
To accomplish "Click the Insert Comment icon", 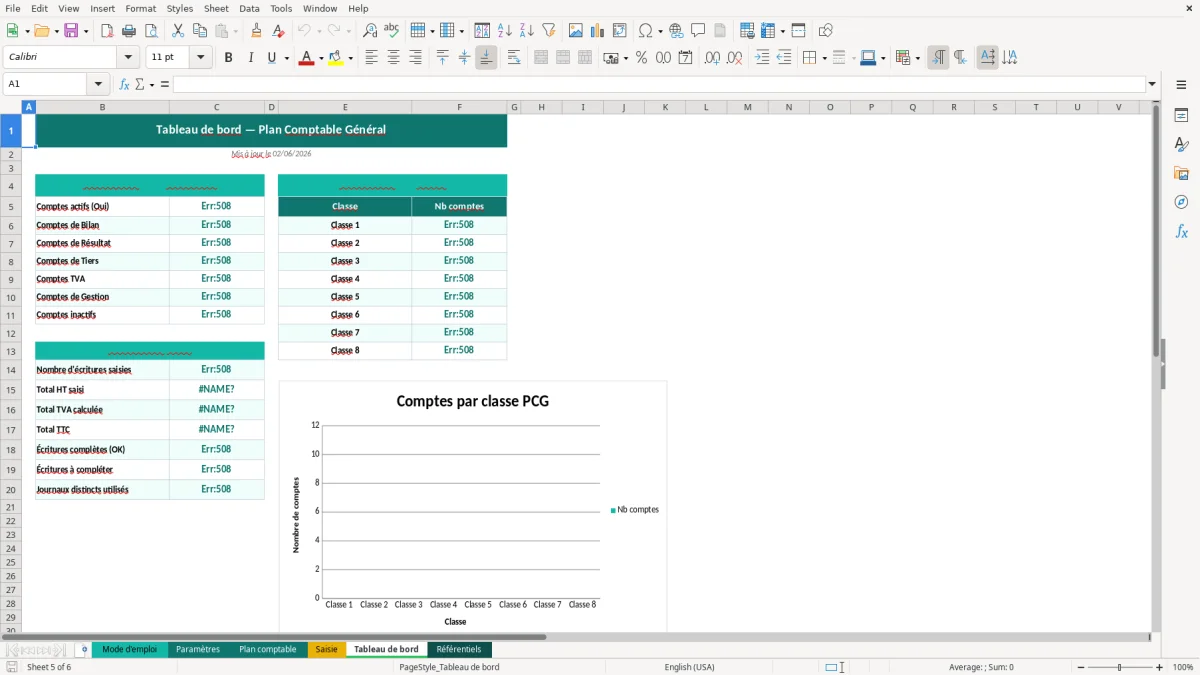I will (x=698, y=31).
